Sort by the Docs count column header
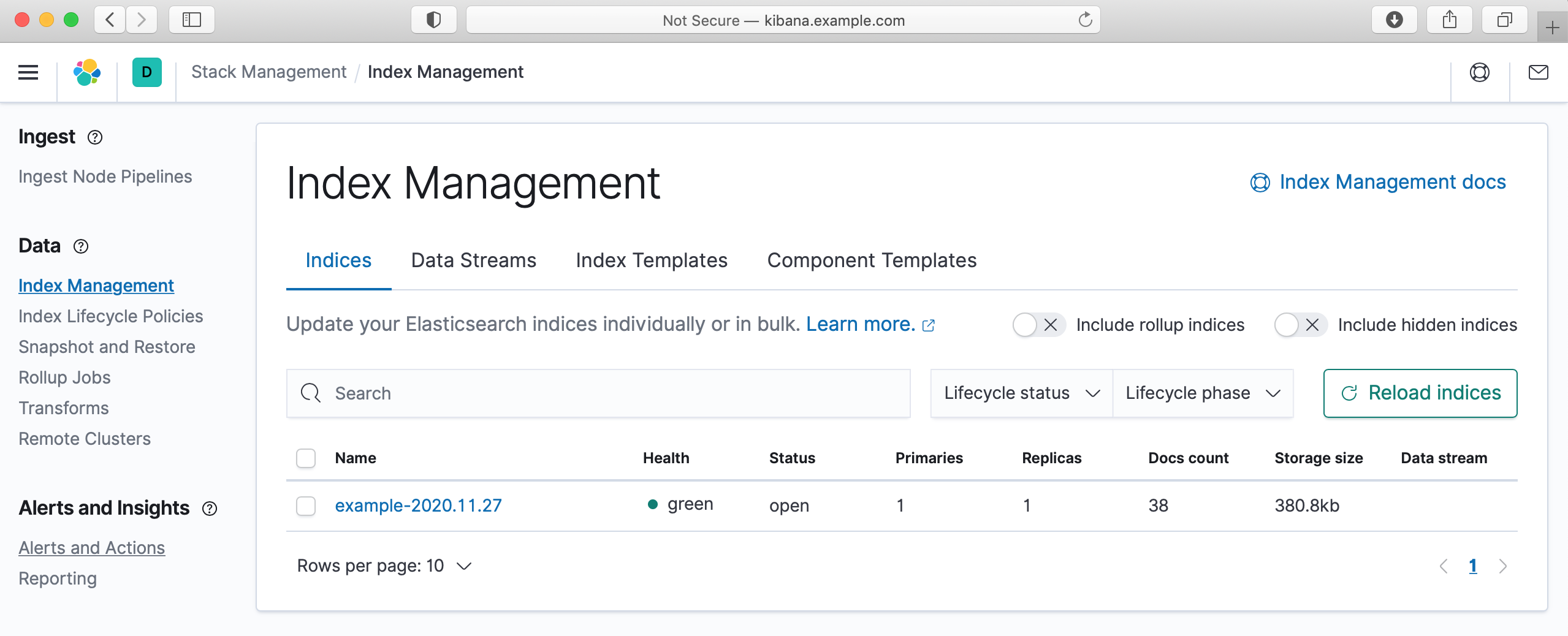Screen dimensions: 1568x636 click(1188, 458)
